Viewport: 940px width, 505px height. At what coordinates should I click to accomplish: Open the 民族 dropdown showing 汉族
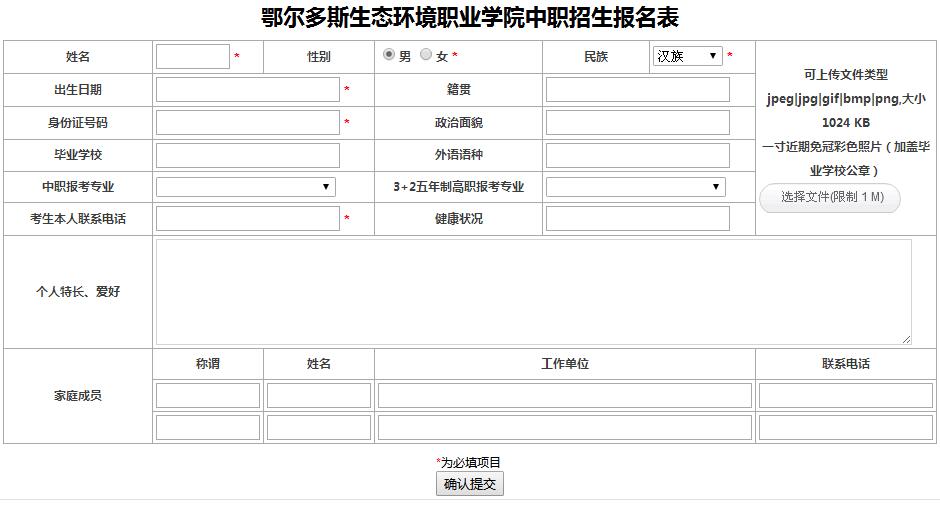click(688, 56)
